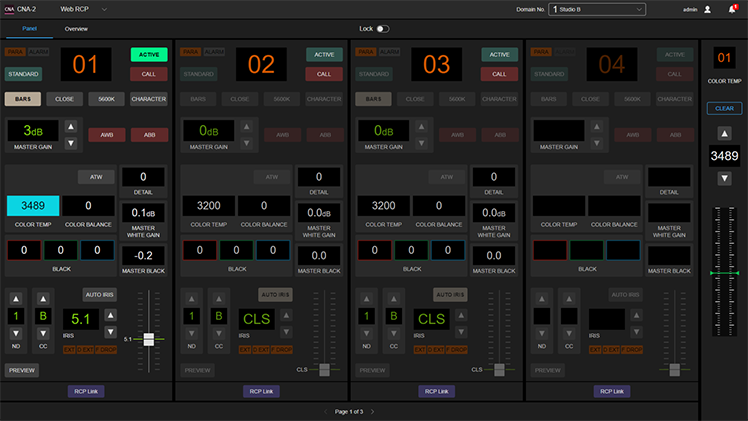The image size is (748, 421).
Task: Enable AUTO IRIS on camera 01
Action: click(x=100, y=295)
